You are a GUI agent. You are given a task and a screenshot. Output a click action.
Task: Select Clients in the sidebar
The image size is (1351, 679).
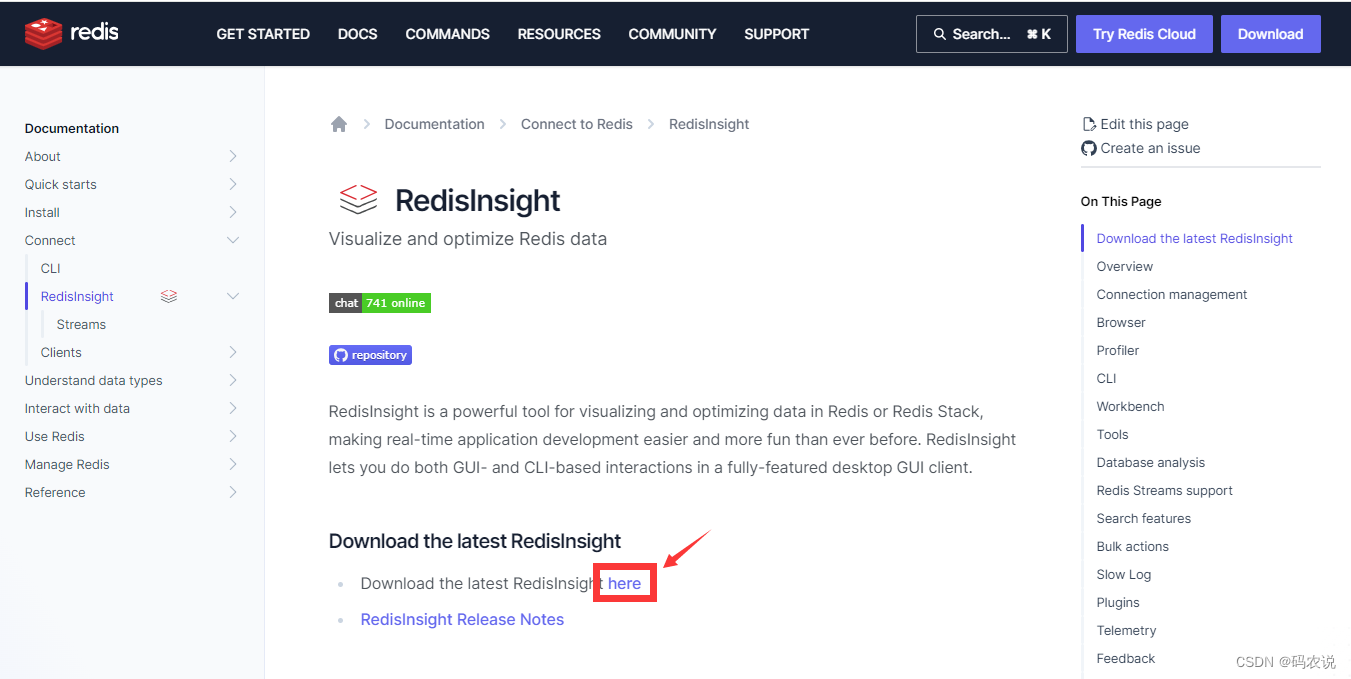62,352
